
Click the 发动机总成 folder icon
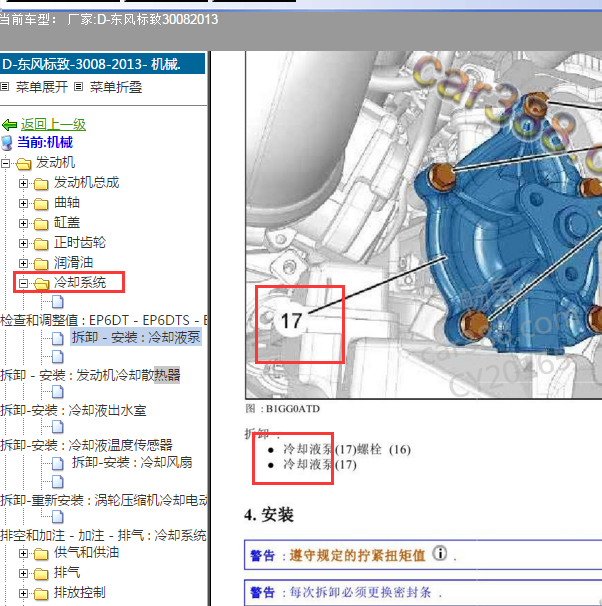pos(41,184)
